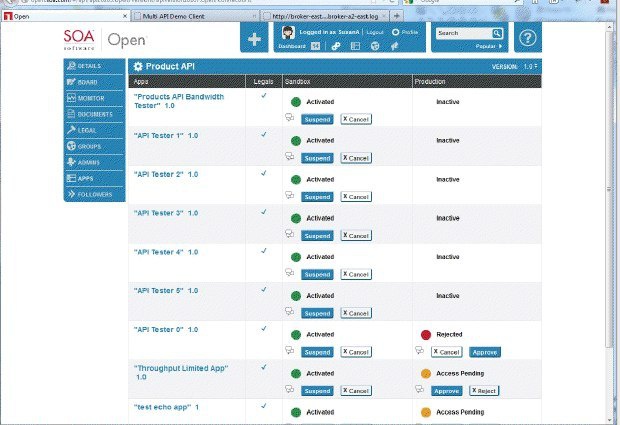Open the Throughput Limited App link
This screenshot has width=620, height=425.
(x=181, y=372)
